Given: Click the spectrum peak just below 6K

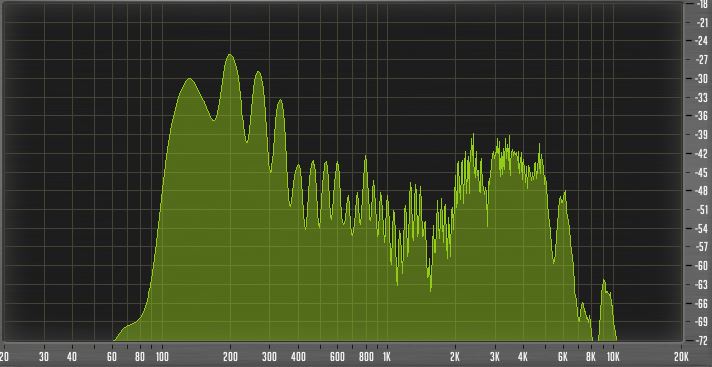Looking at the screenshot, I should [565, 193].
